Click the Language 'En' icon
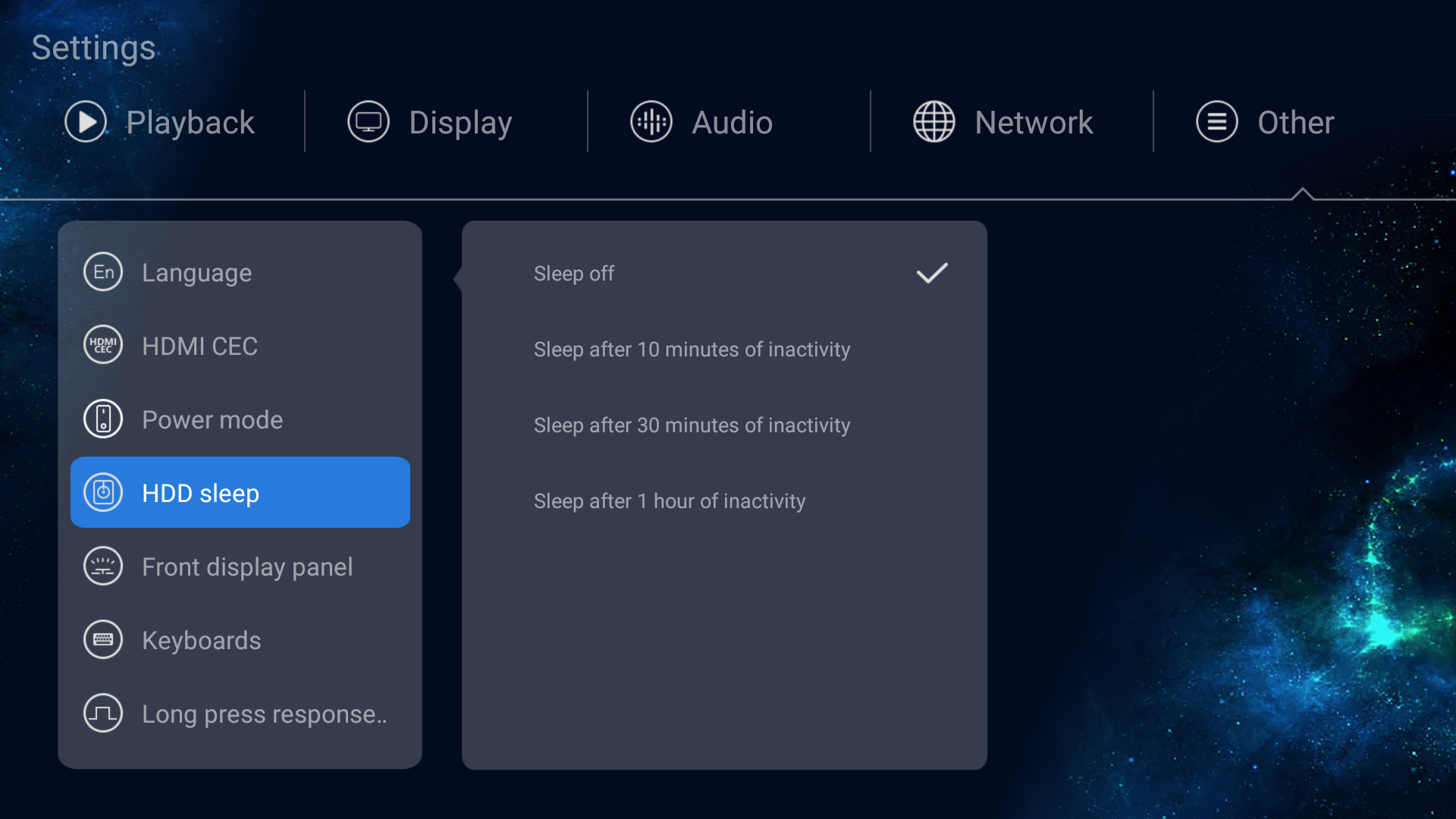 (x=103, y=272)
